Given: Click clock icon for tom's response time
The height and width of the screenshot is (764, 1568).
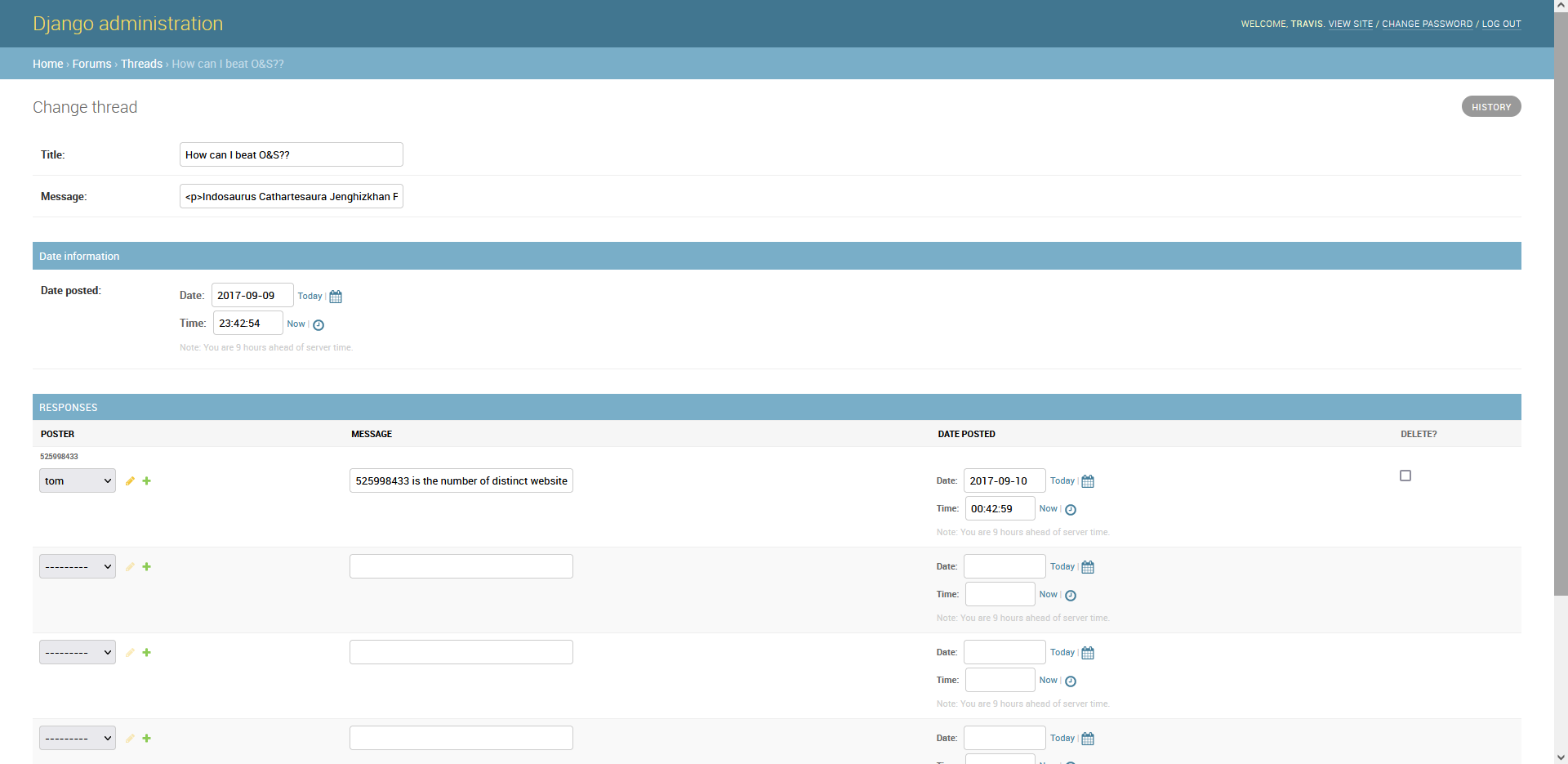Looking at the screenshot, I should tap(1071, 510).
